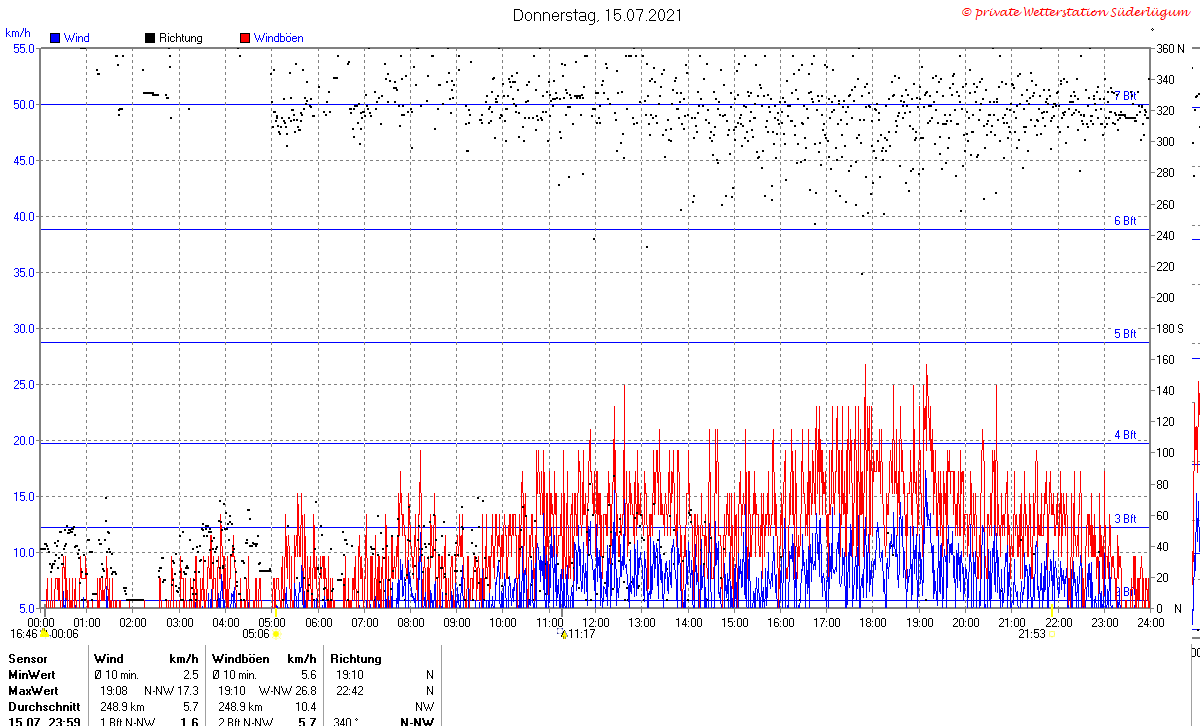This screenshot has height=726, width=1200.
Task: Select the Durchschnitt row label
Action: coord(44,707)
